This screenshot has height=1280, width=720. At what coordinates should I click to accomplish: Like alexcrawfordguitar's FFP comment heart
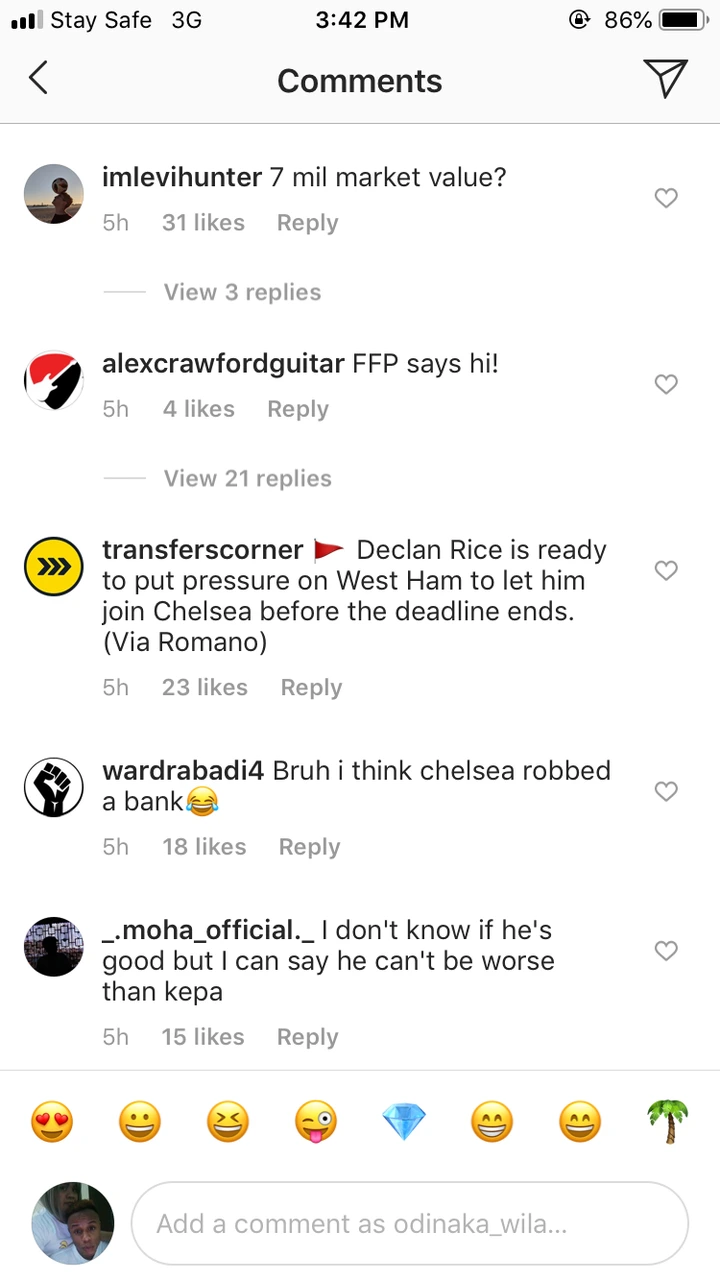click(x=666, y=384)
